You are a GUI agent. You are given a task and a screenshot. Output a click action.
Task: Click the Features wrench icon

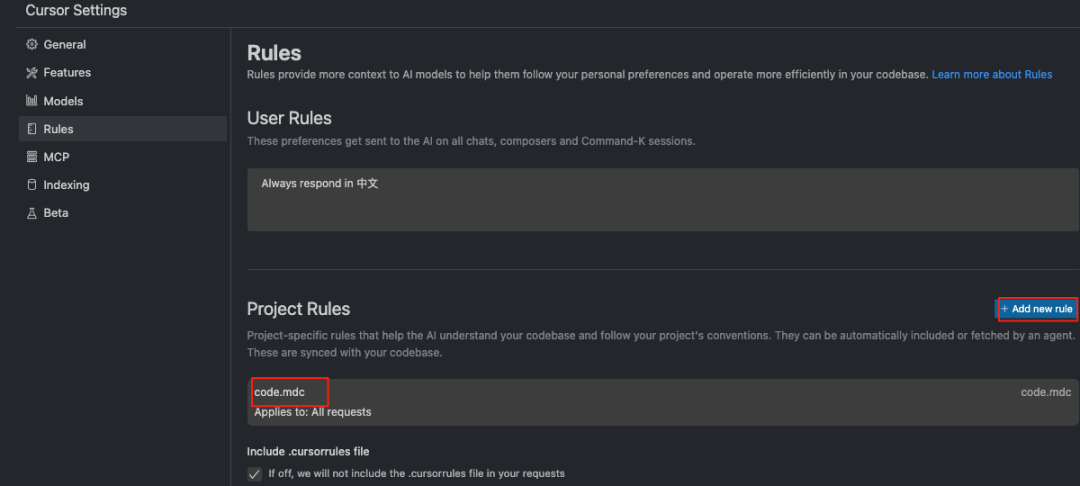coord(32,73)
